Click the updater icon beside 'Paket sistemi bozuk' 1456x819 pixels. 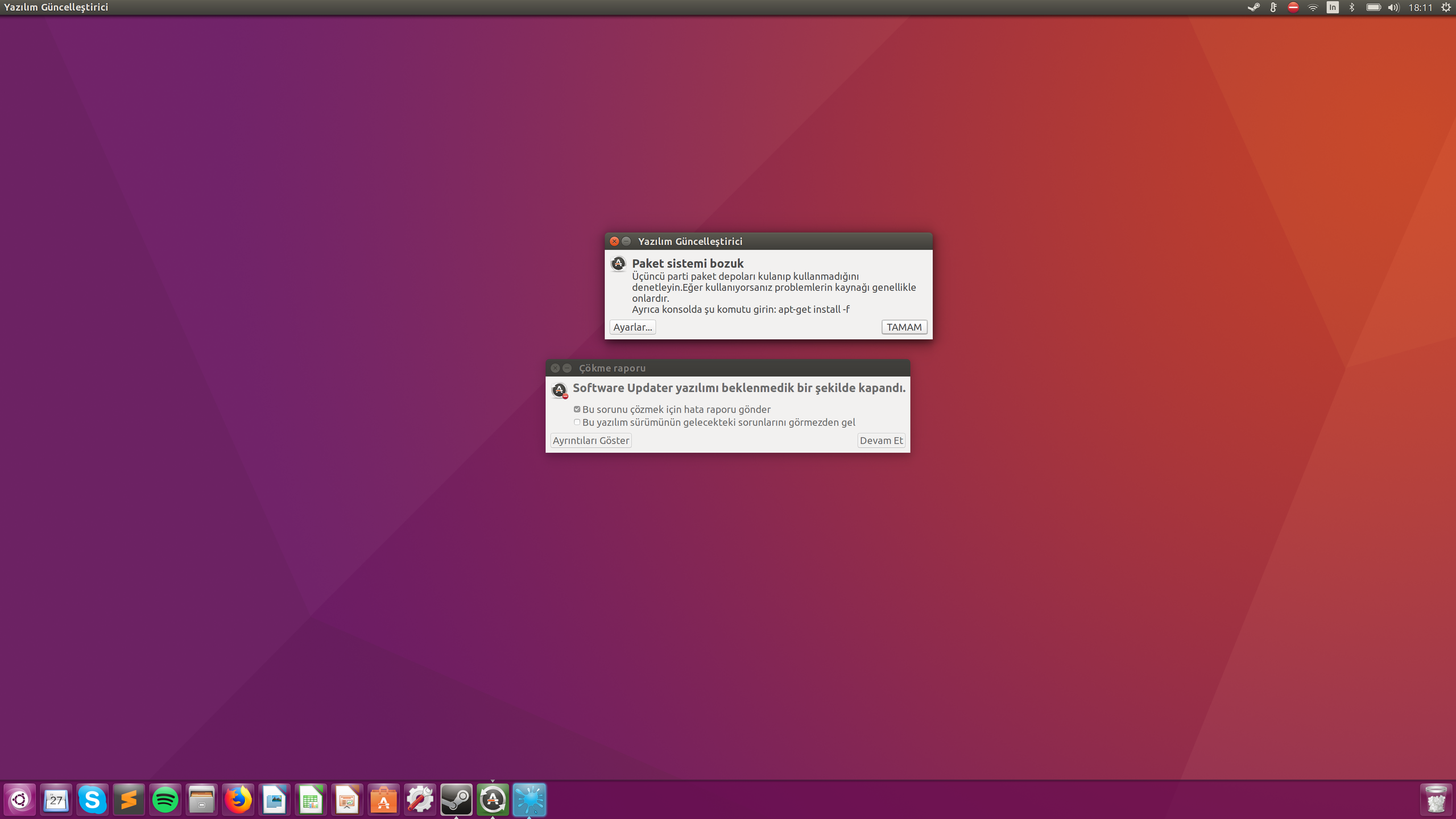click(618, 264)
